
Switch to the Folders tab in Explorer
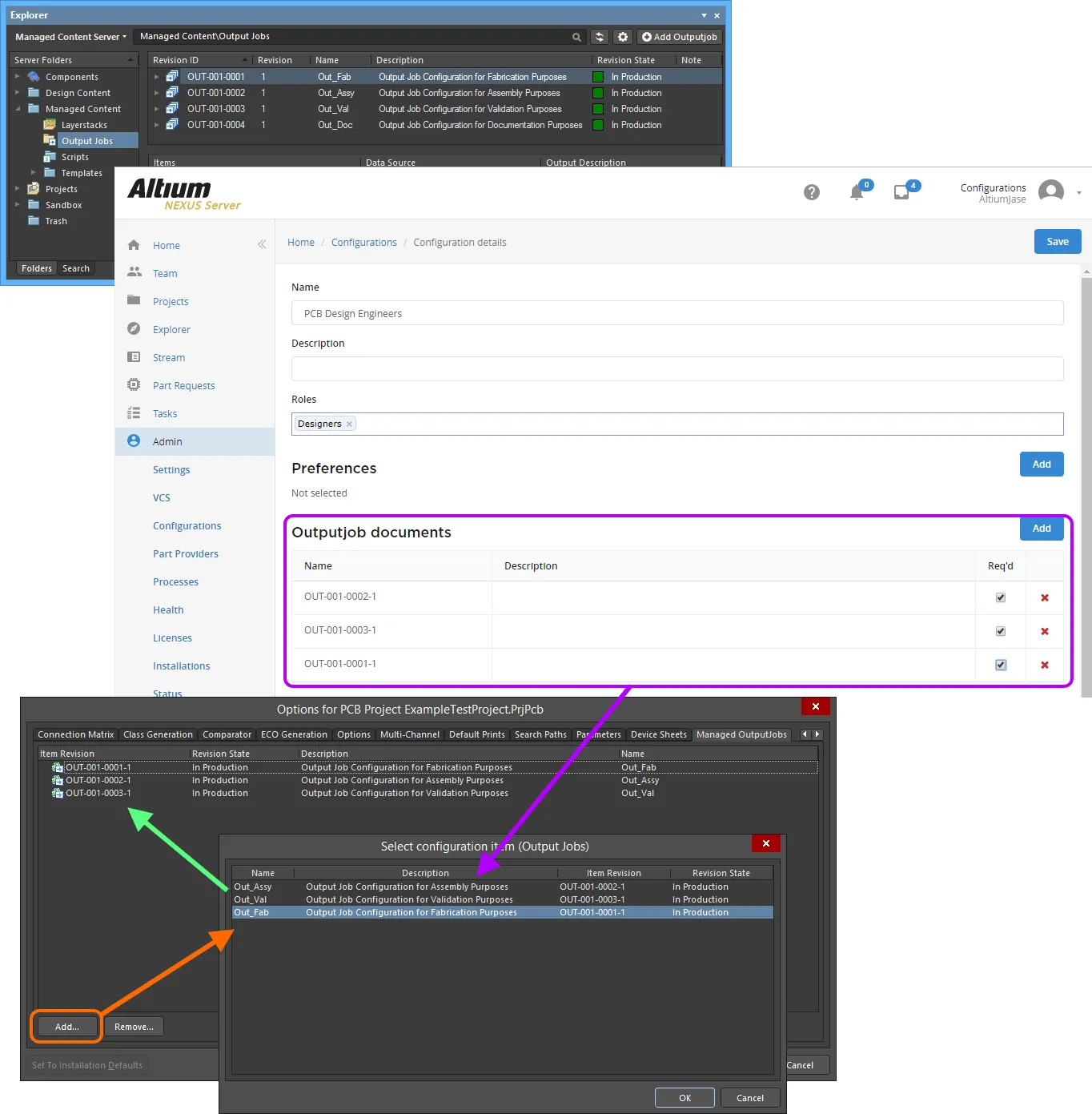[x=37, y=268]
